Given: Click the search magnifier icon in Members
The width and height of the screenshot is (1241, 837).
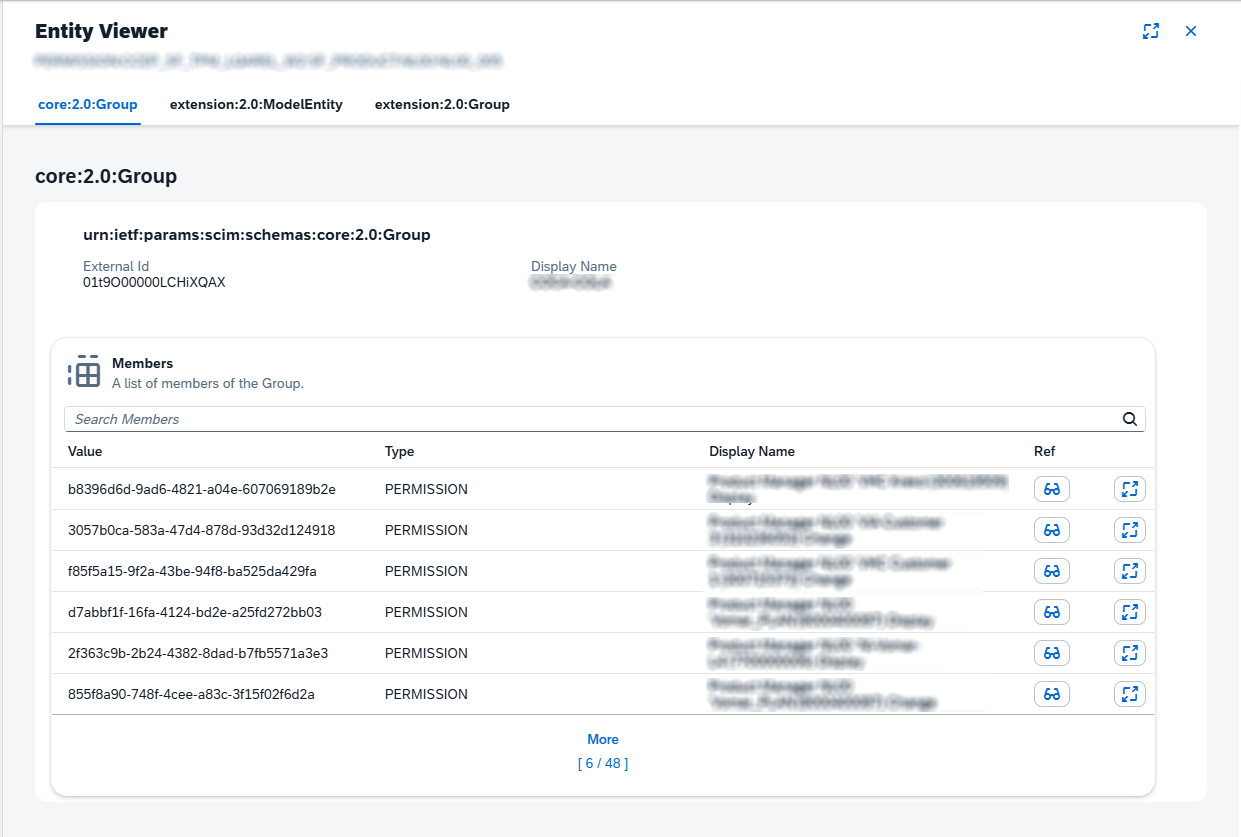Looking at the screenshot, I should pyautogui.click(x=1129, y=419).
